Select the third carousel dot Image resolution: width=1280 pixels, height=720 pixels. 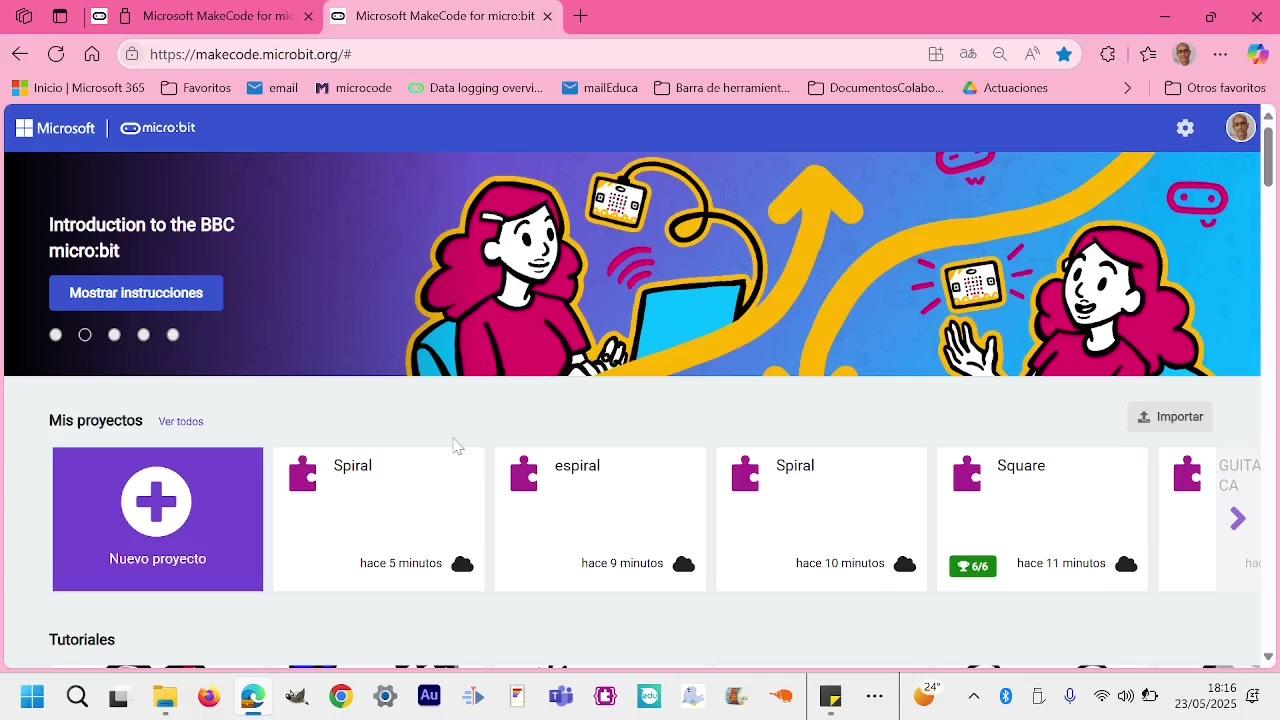tap(114, 335)
